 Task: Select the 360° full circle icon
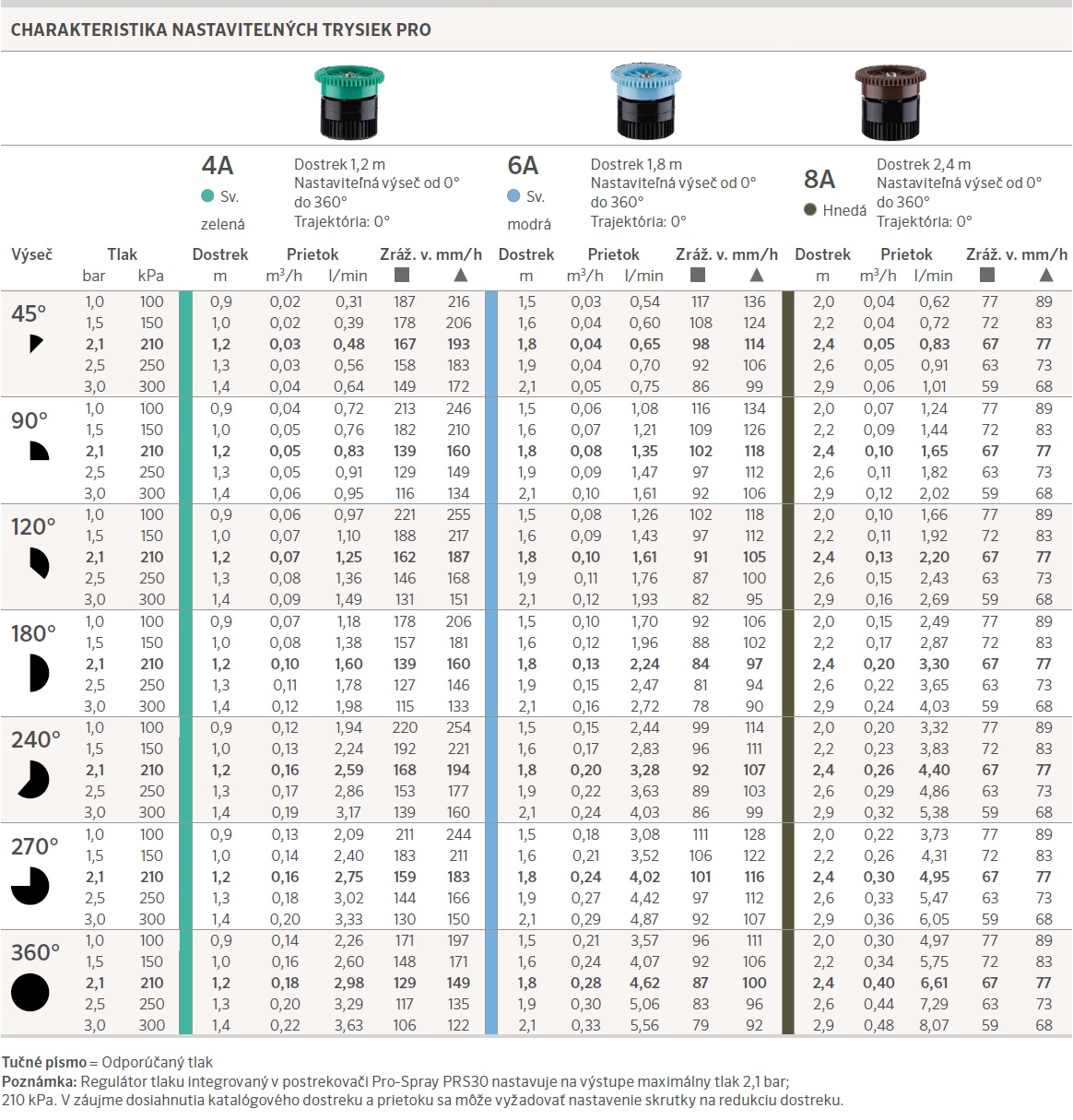29,992
